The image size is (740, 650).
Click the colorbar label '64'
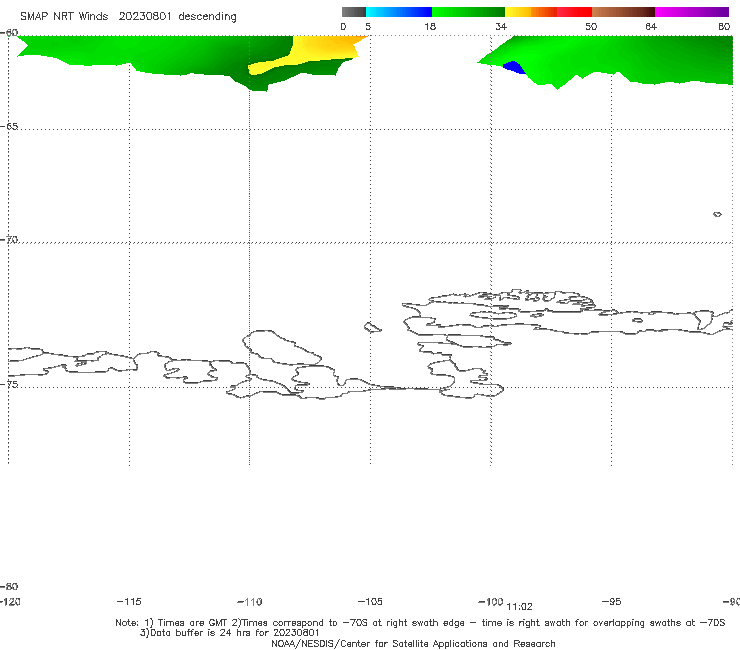(651, 26)
